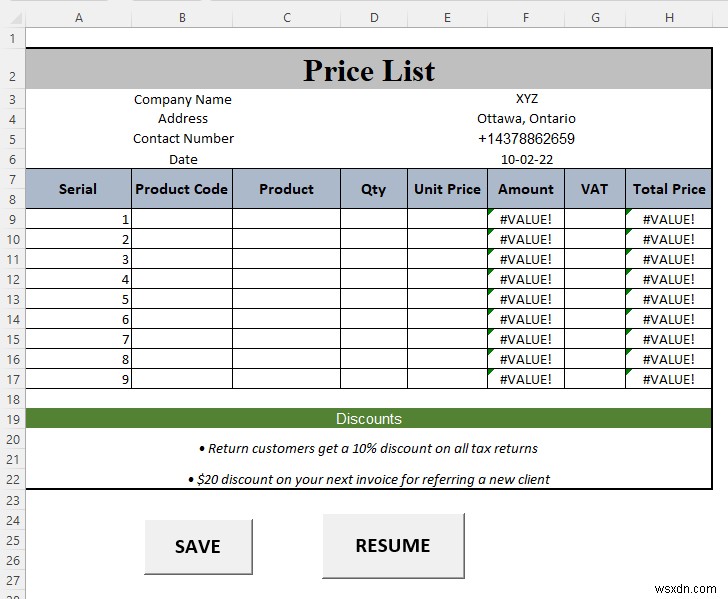Click the RESUME button
Screen dimensions: 728x599
pyautogui.click(x=393, y=546)
